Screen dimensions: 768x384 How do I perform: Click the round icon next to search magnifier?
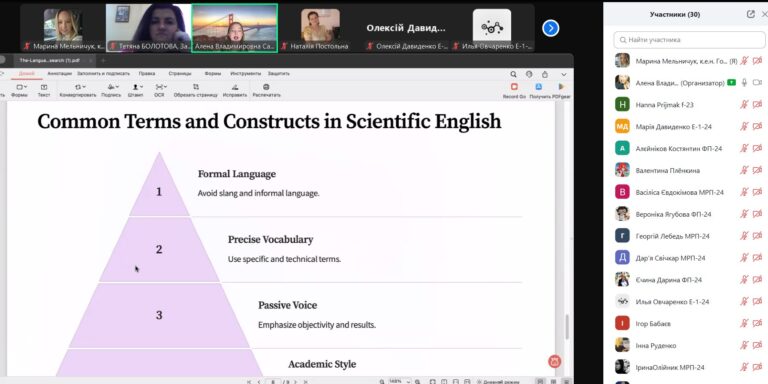pos(529,74)
